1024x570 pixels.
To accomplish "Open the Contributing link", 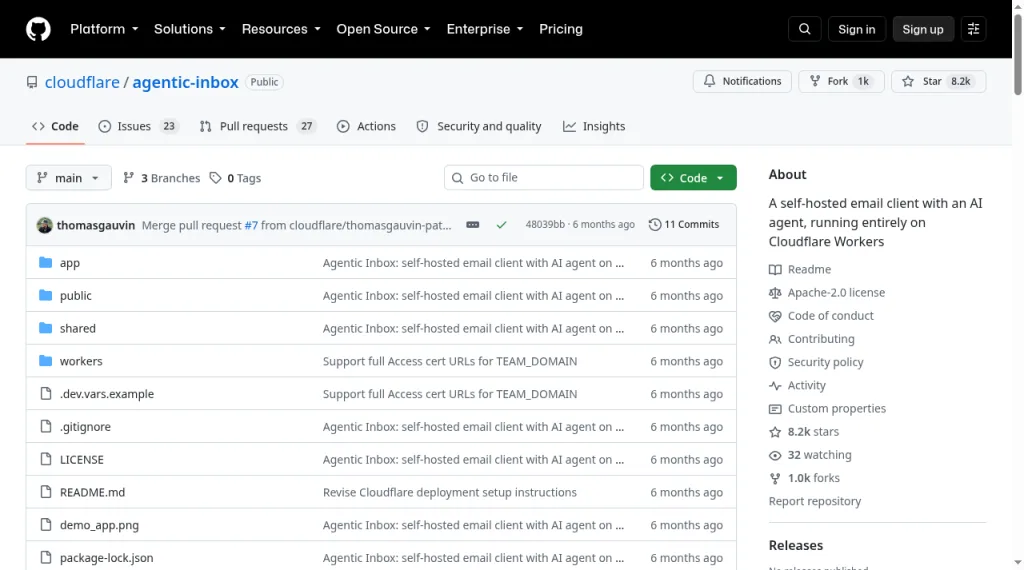I will (821, 339).
